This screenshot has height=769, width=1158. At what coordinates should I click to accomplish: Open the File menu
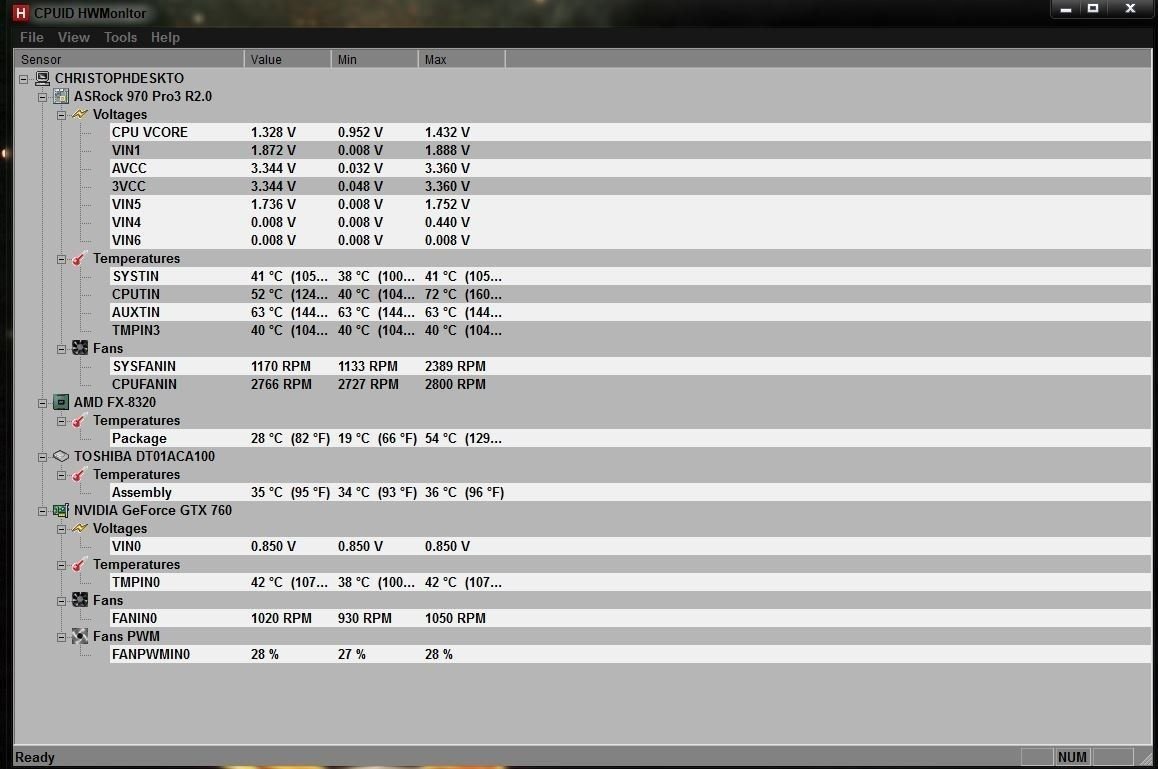click(32, 37)
